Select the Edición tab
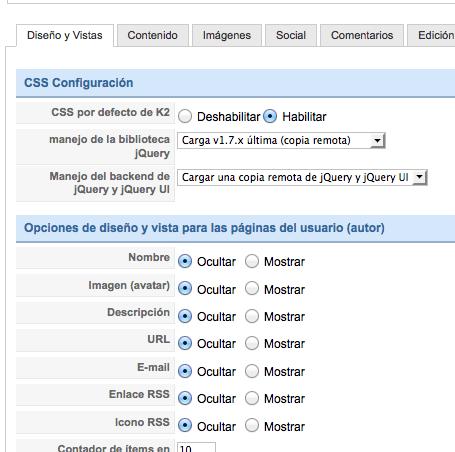Viewport: 455px width, 452px height. (x=431, y=35)
